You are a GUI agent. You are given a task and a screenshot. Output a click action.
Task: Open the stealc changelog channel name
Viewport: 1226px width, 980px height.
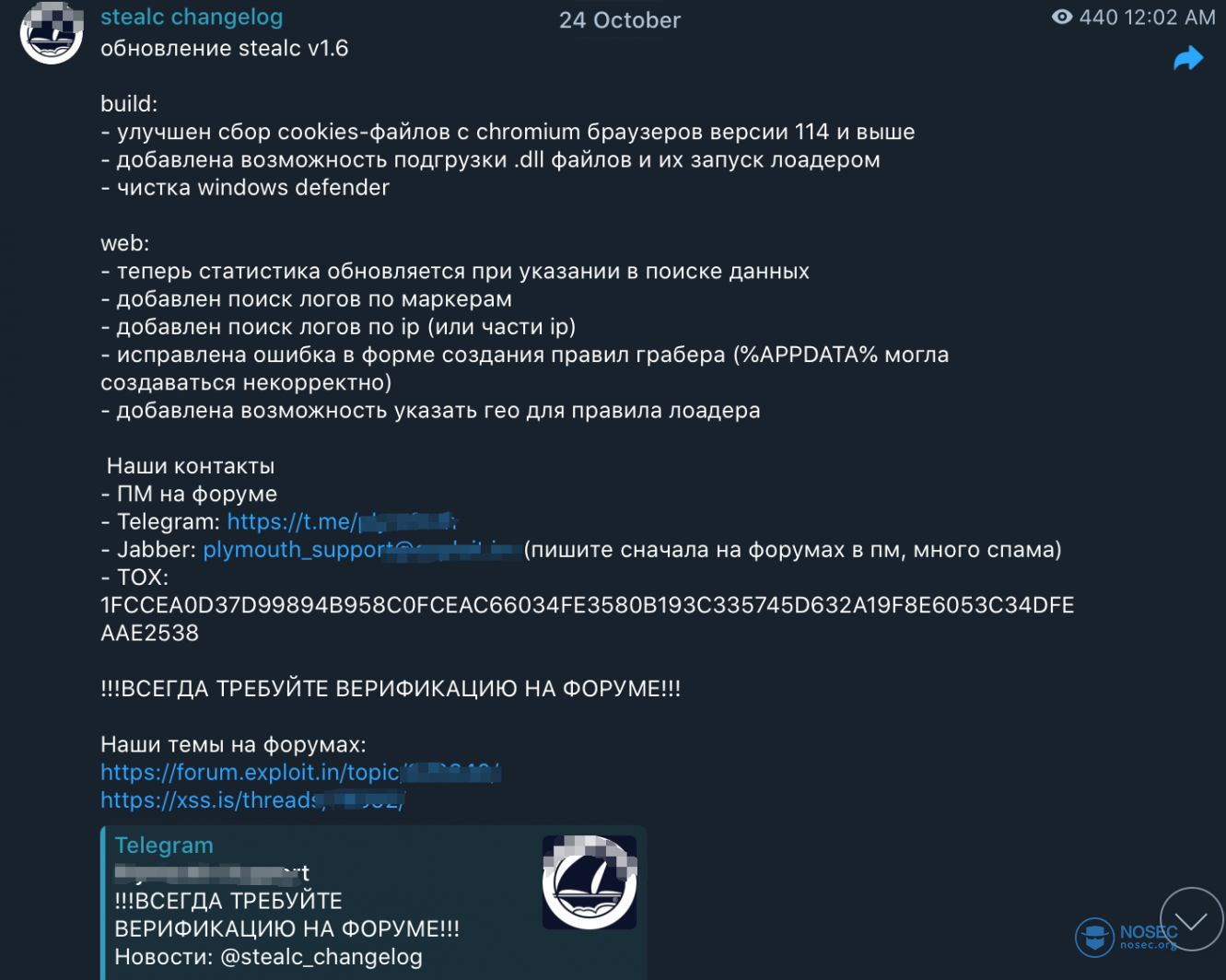192,17
